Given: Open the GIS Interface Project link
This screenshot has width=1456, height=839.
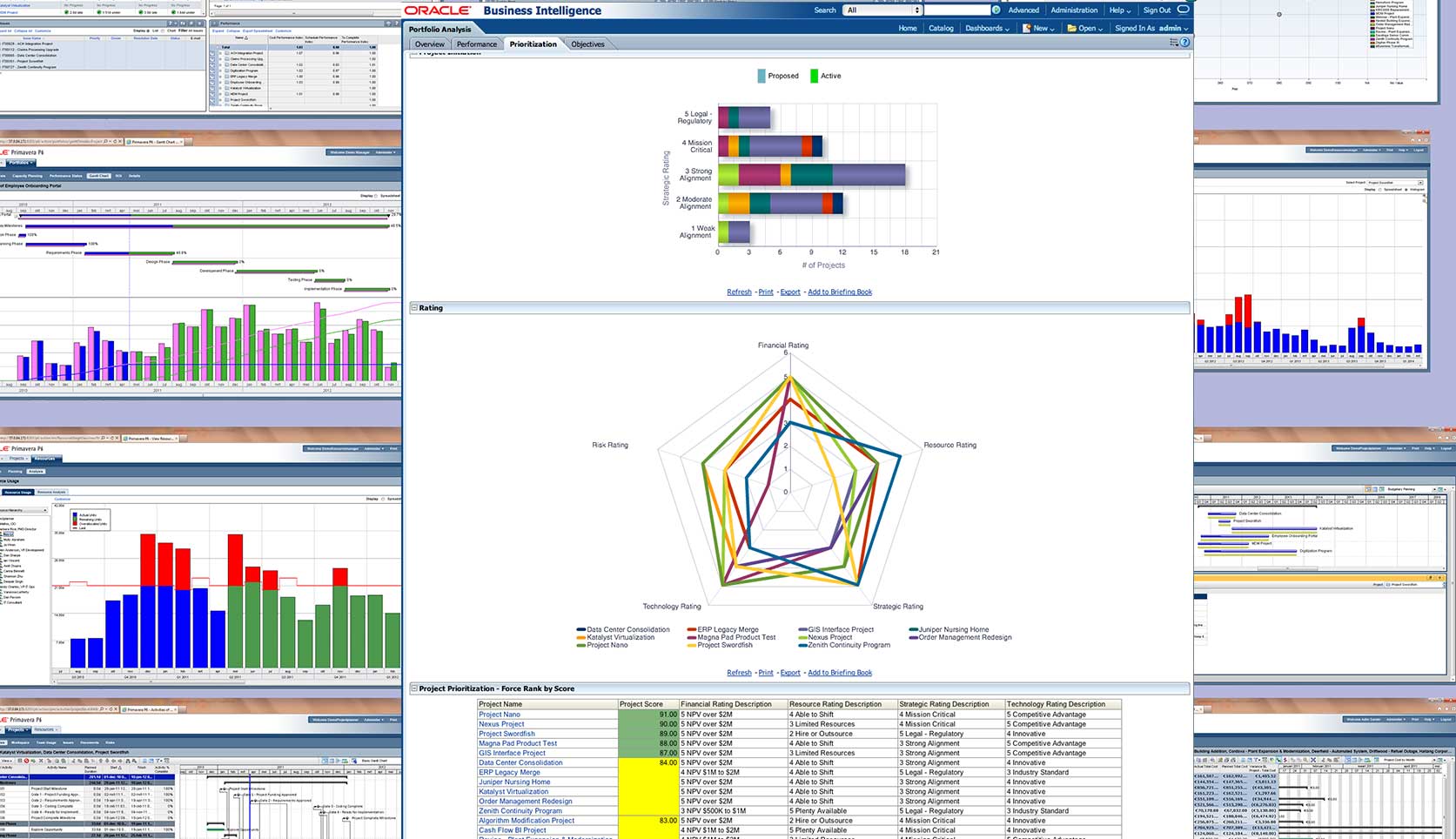Looking at the screenshot, I should click(512, 753).
